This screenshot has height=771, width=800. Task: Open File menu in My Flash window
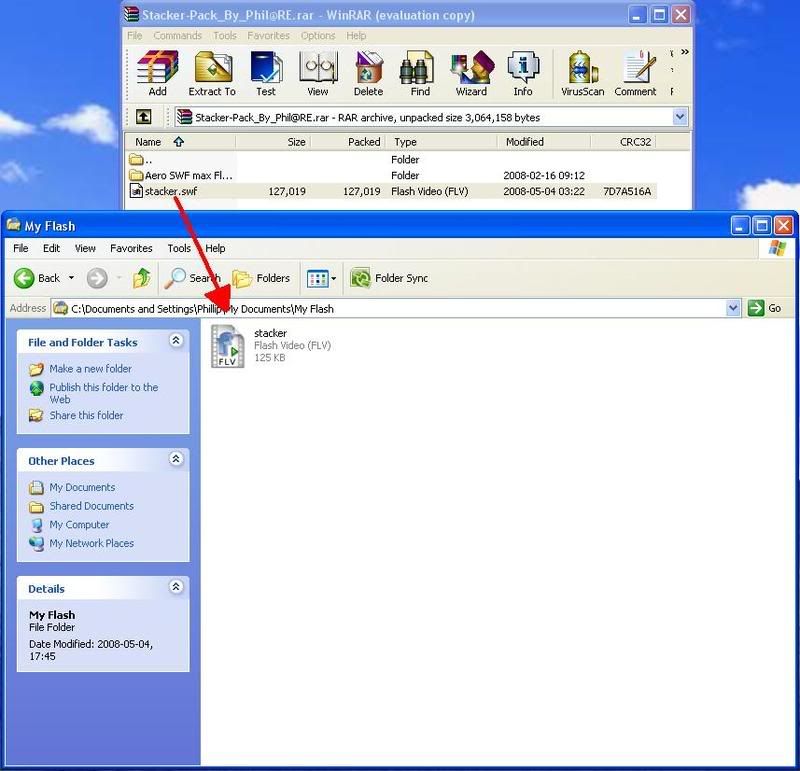[x=20, y=248]
